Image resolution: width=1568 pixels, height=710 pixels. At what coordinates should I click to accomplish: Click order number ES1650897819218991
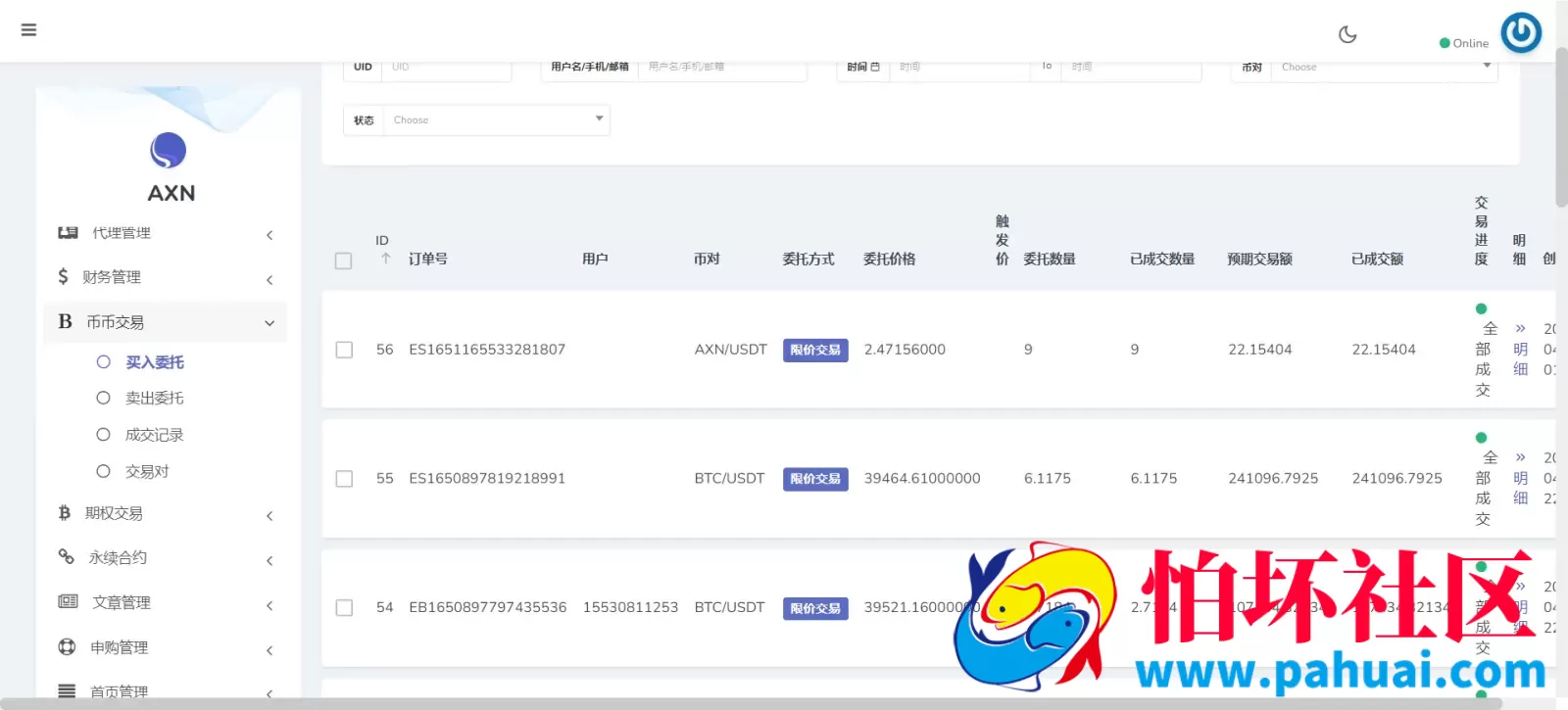point(487,479)
